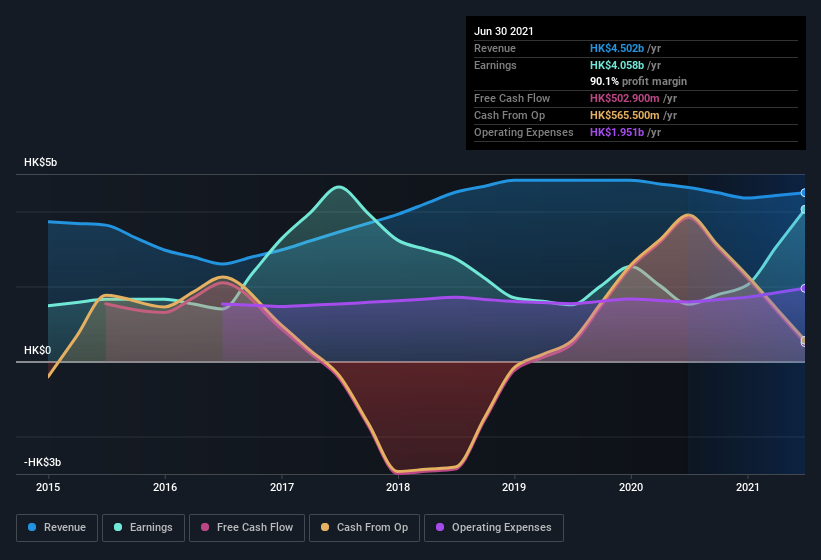This screenshot has width=821, height=560.
Task: Click the HK$0 y-axis label
Action: pyautogui.click(x=37, y=350)
